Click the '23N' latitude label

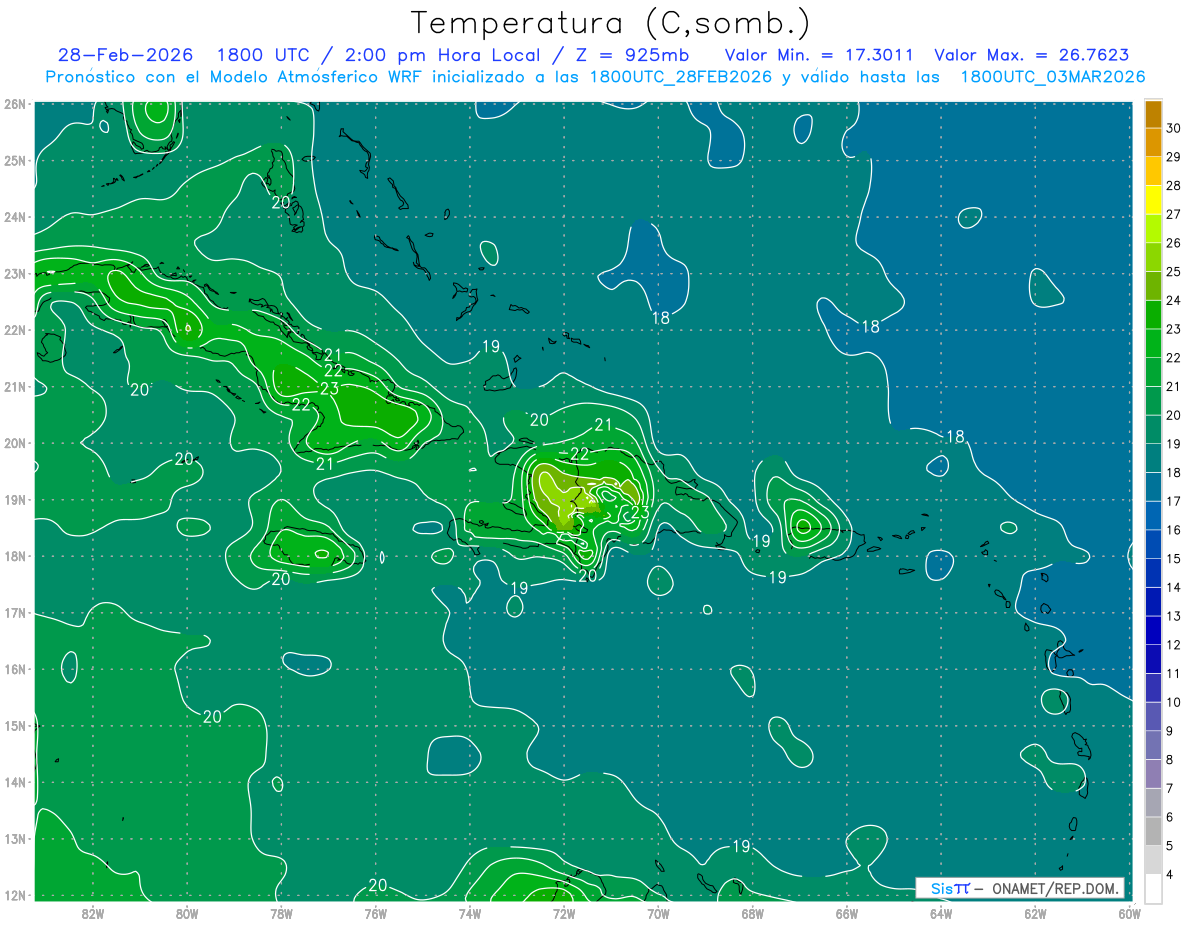15,273
